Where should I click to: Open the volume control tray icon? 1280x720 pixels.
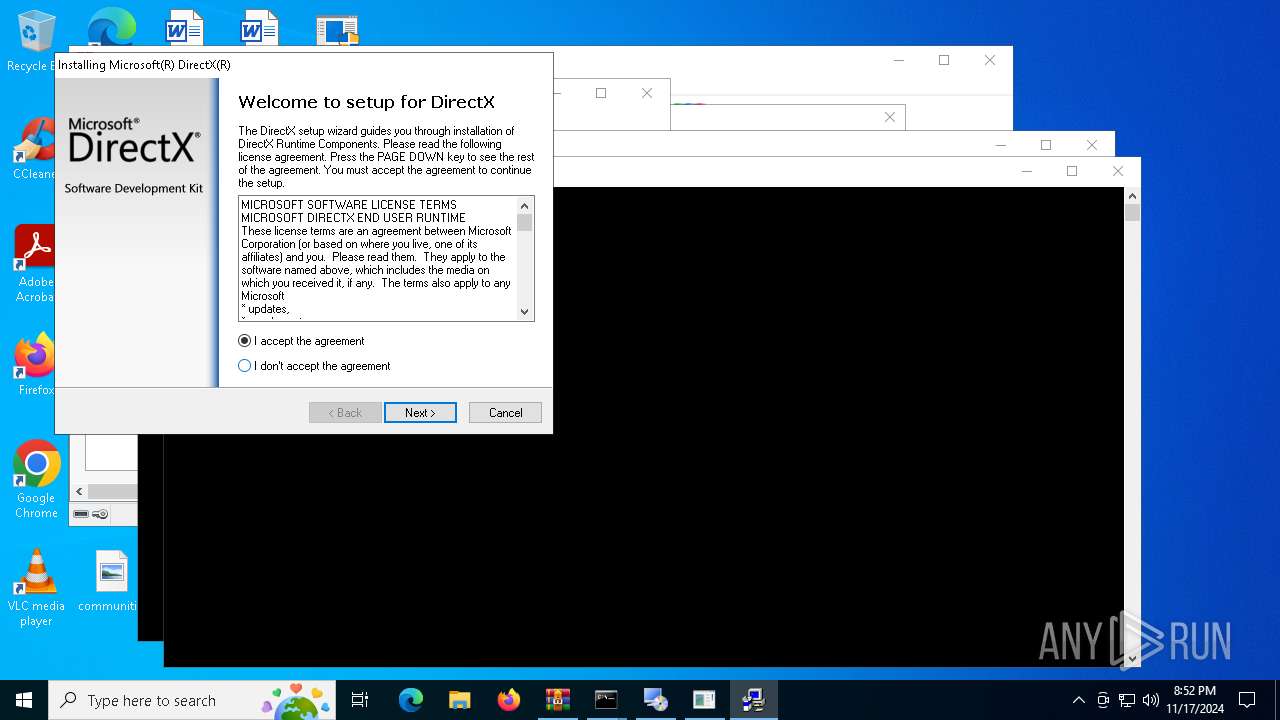point(1151,700)
